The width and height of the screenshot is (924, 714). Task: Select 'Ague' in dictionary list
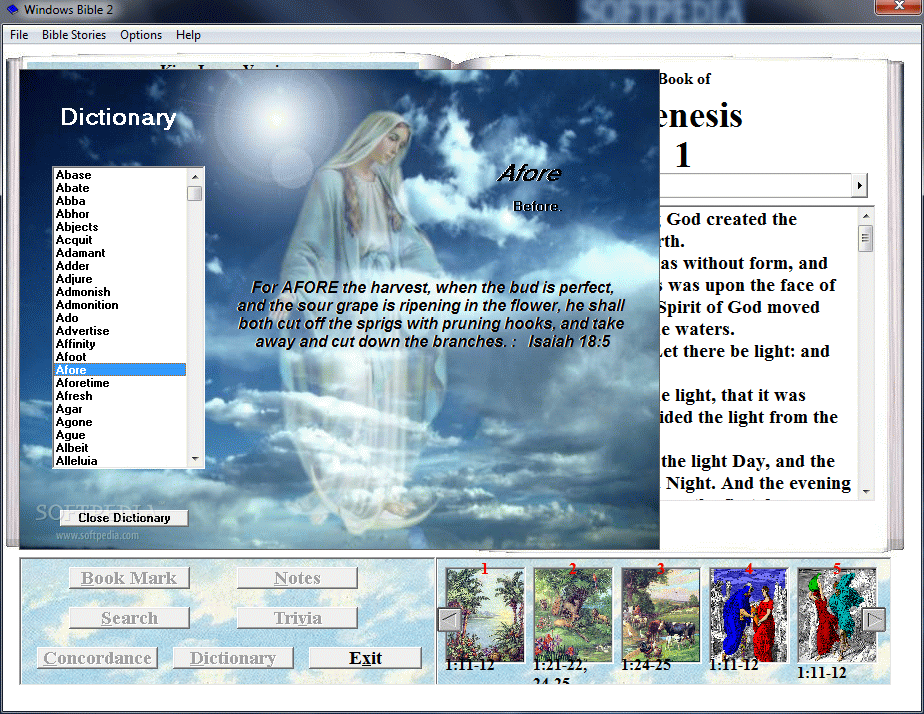120,435
